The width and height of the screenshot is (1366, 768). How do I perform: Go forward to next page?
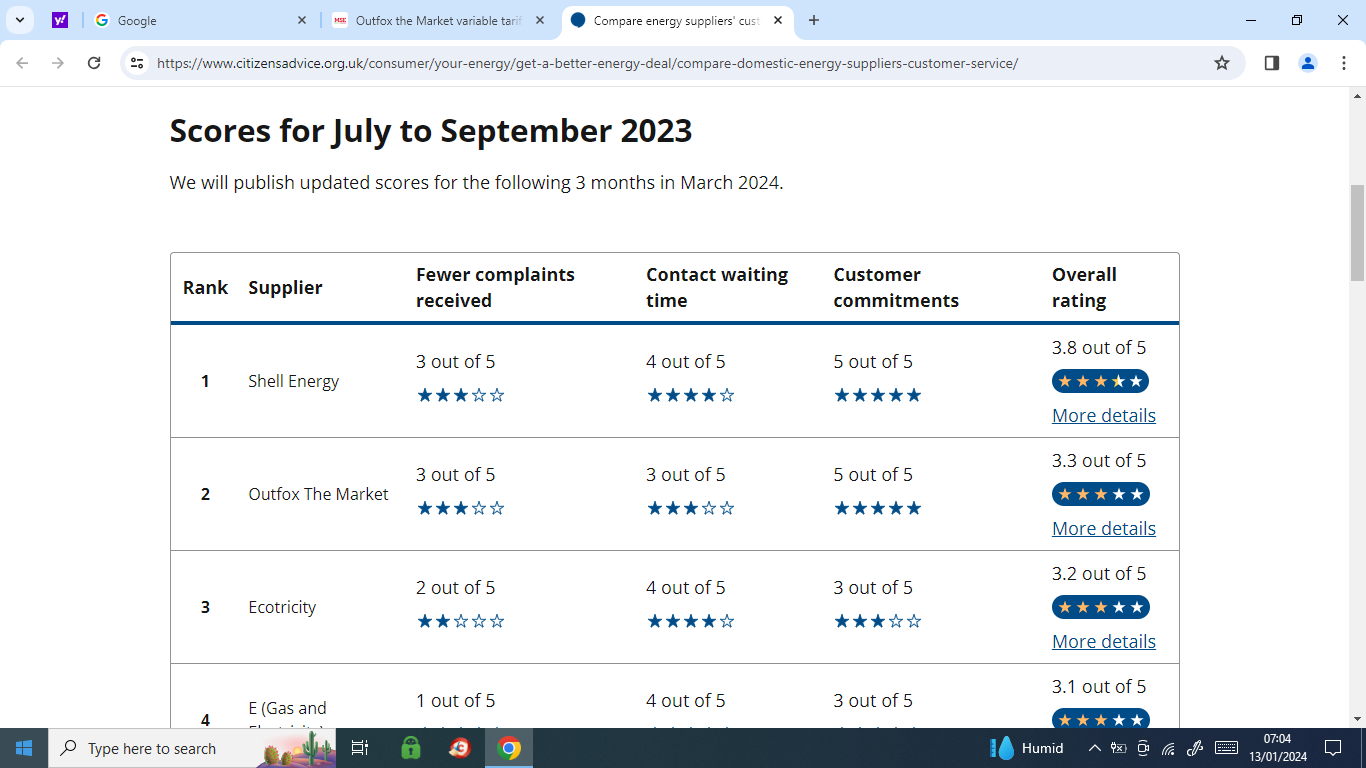(x=58, y=63)
